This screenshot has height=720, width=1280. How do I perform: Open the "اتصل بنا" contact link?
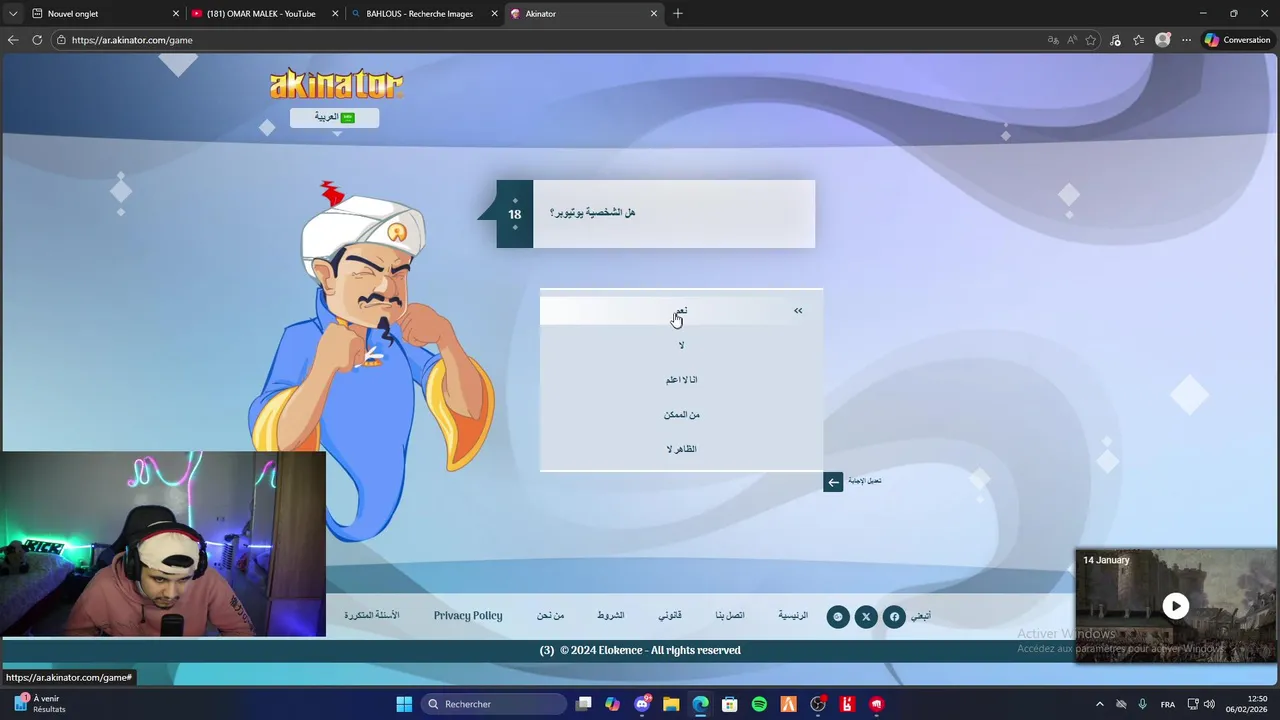pyautogui.click(x=730, y=616)
